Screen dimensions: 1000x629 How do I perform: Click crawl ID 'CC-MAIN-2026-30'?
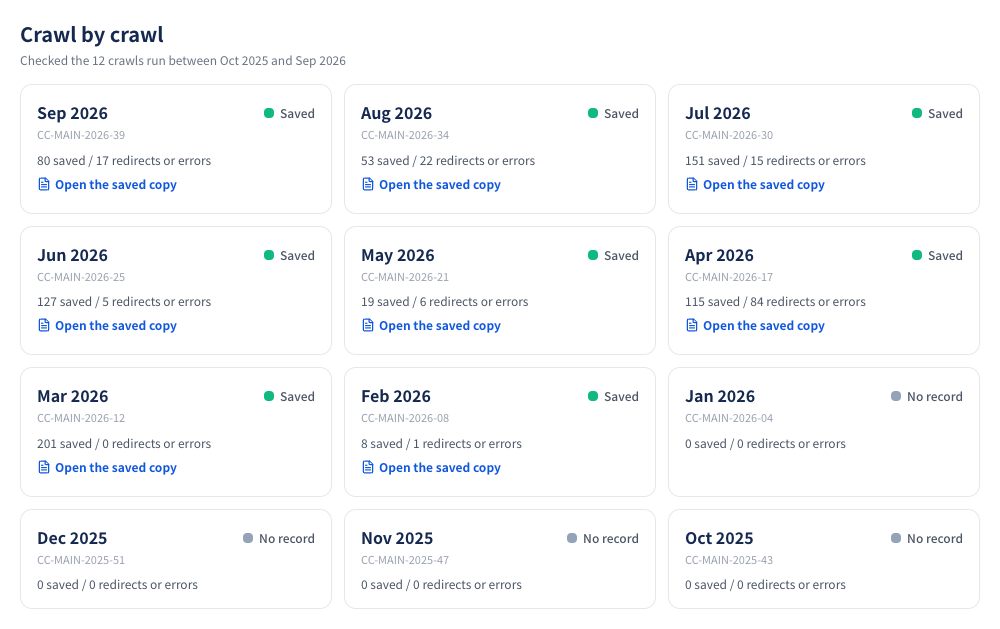(x=729, y=135)
